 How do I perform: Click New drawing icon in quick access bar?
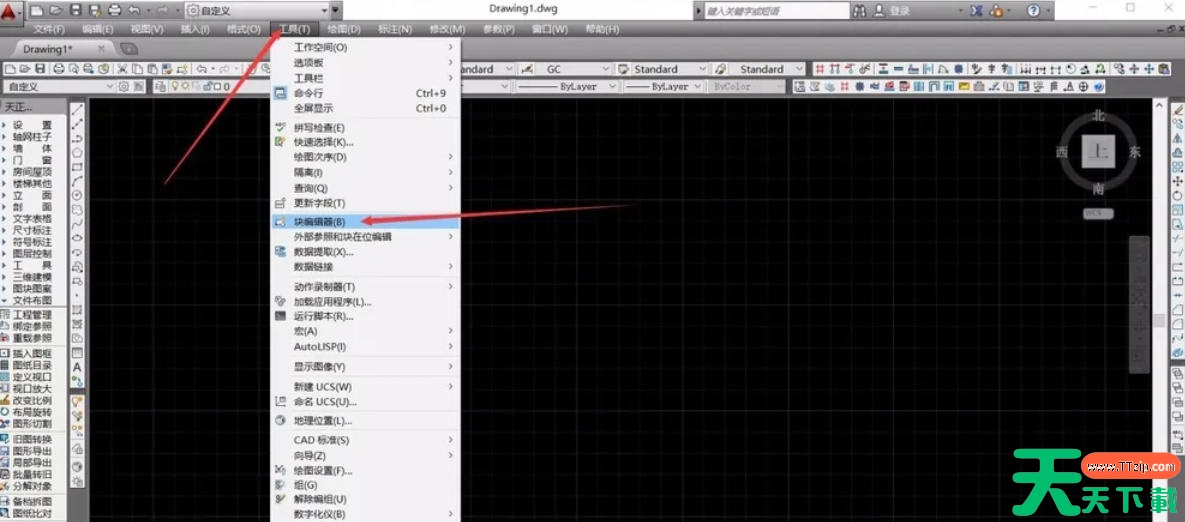(x=37, y=11)
